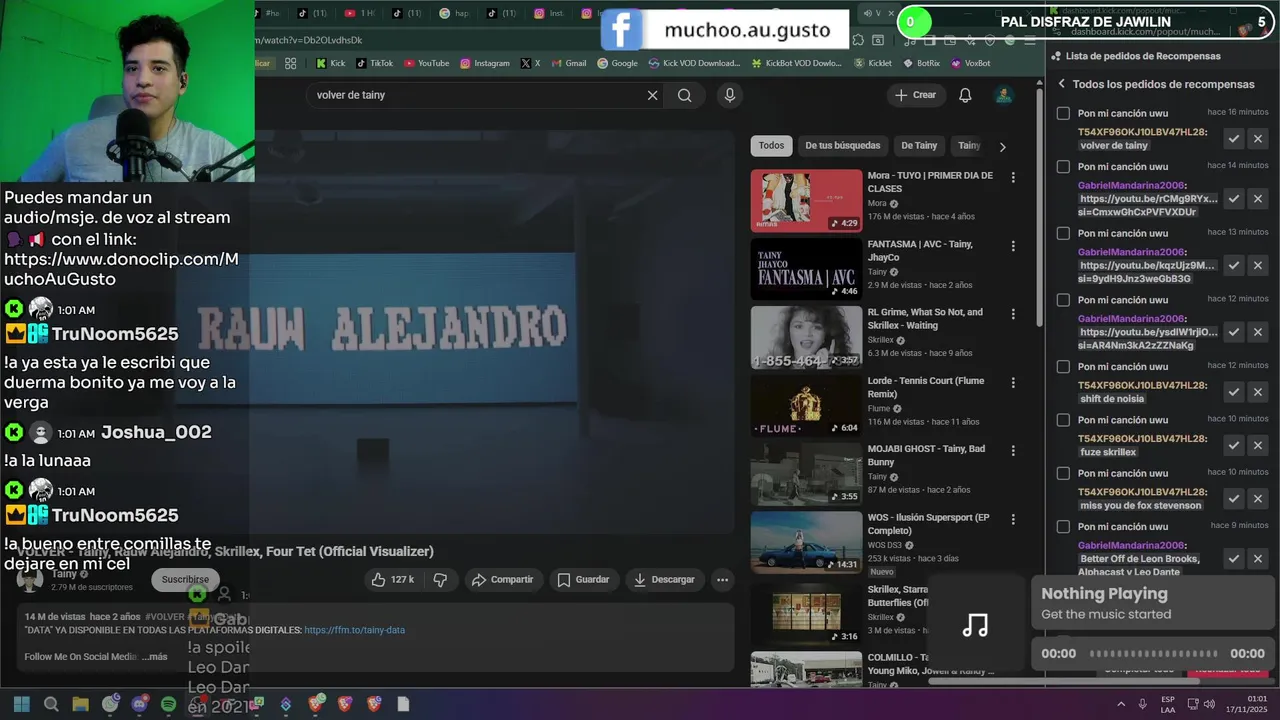Open File Explorer from the taskbar

pyautogui.click(x=80, y=704)
